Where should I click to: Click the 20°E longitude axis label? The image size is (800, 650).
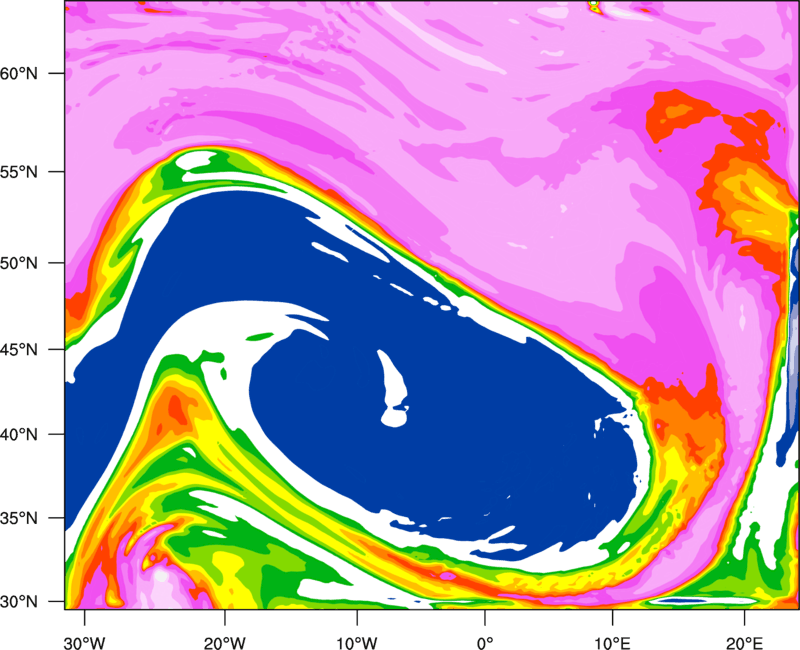tap(744, 643)
